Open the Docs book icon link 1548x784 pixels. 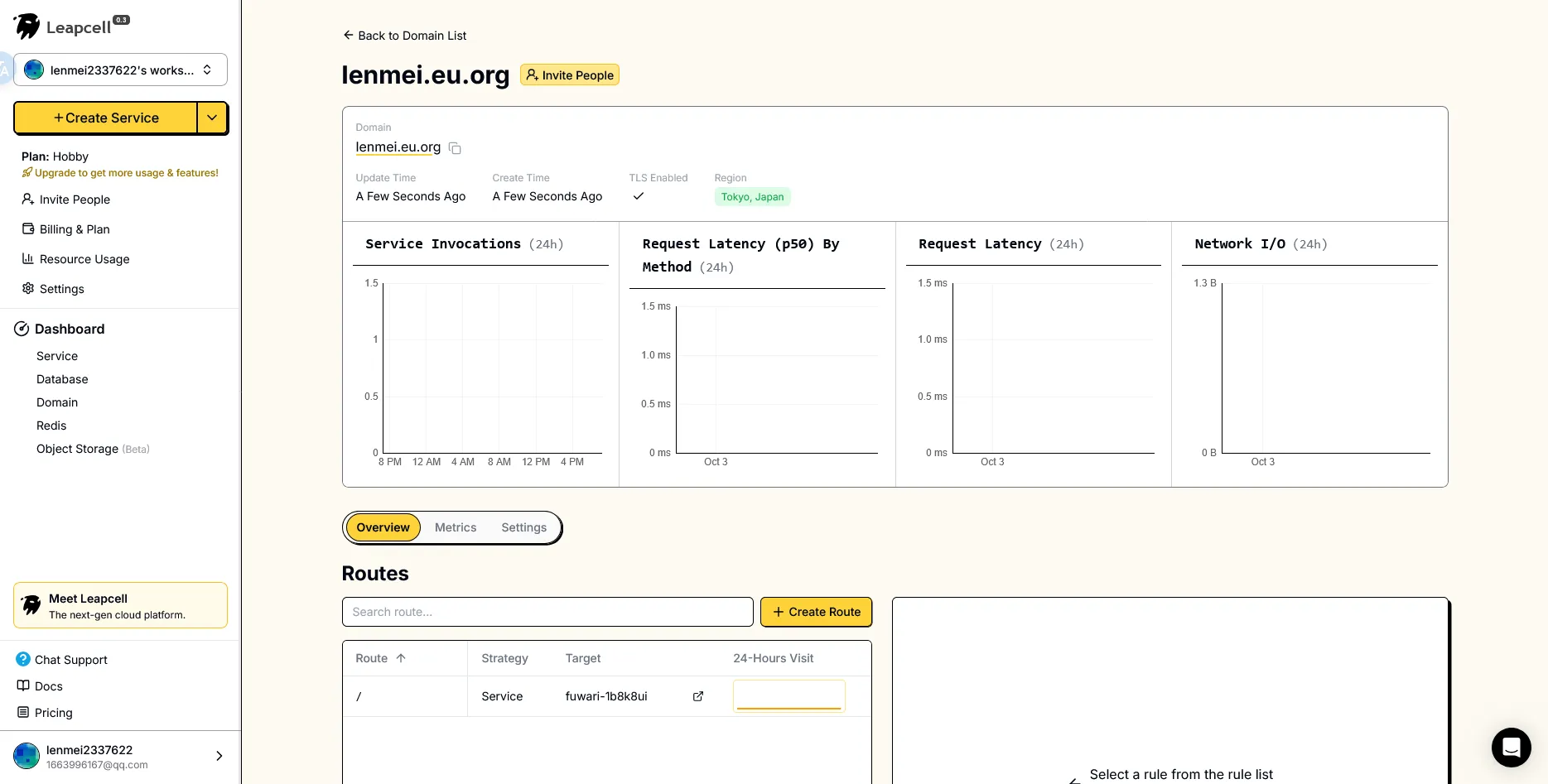coord(23,686)
